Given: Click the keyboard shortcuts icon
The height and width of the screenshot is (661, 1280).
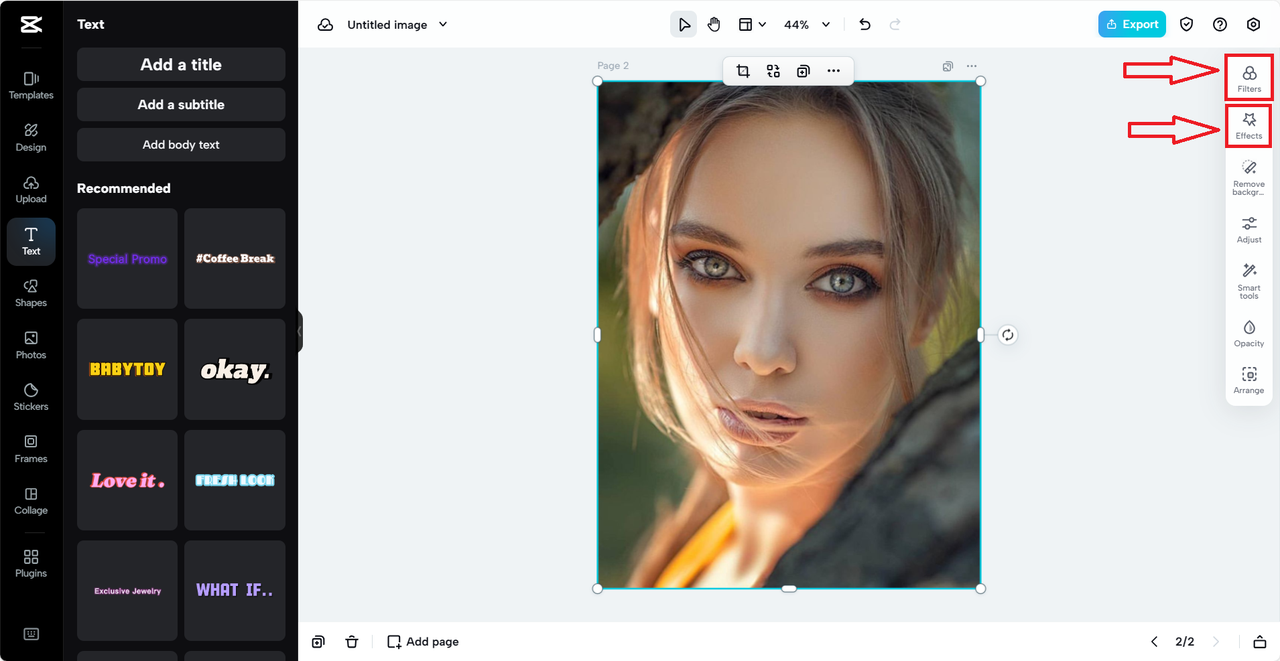Looking at the screenshot, I should click(31, 634).
